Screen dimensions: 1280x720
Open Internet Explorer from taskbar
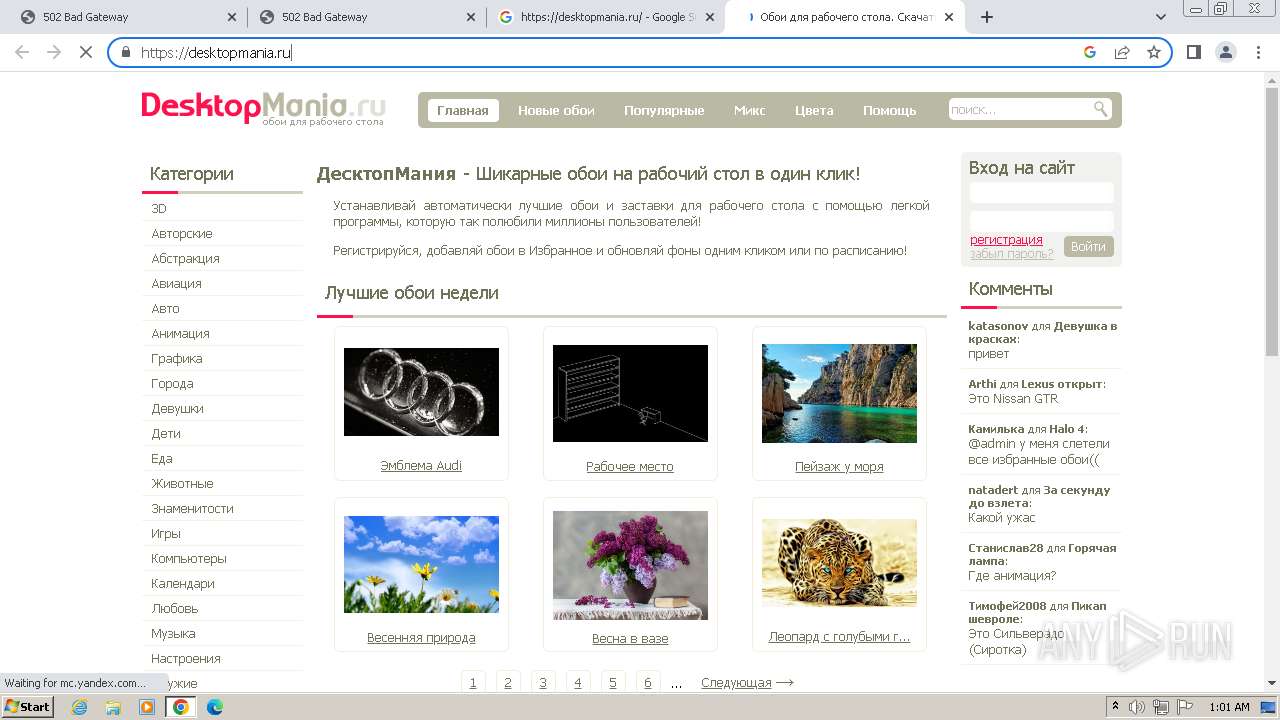click(80, 707)
